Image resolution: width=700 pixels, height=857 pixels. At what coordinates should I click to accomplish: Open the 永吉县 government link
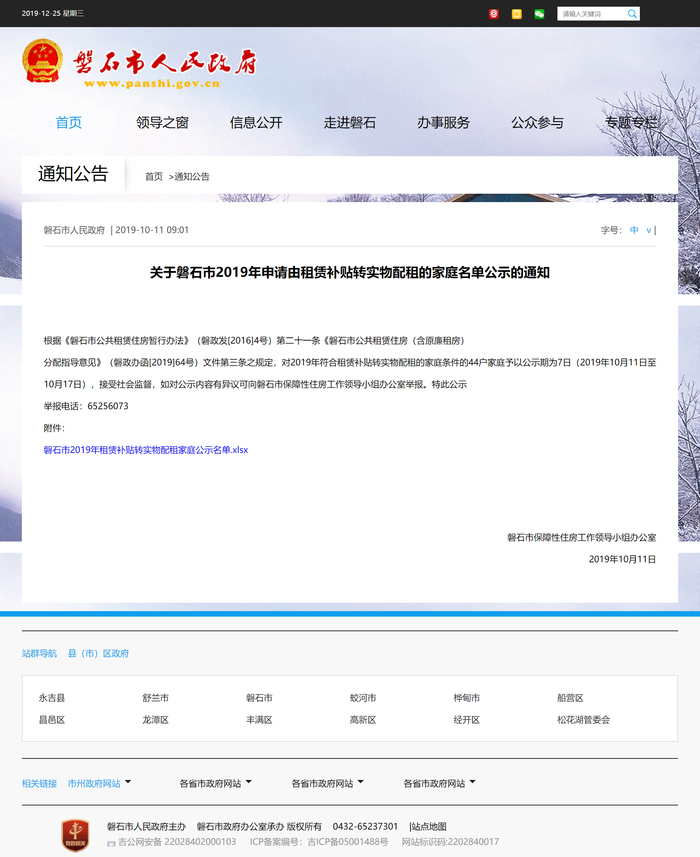pyautogui.click(x=52, y=698)
